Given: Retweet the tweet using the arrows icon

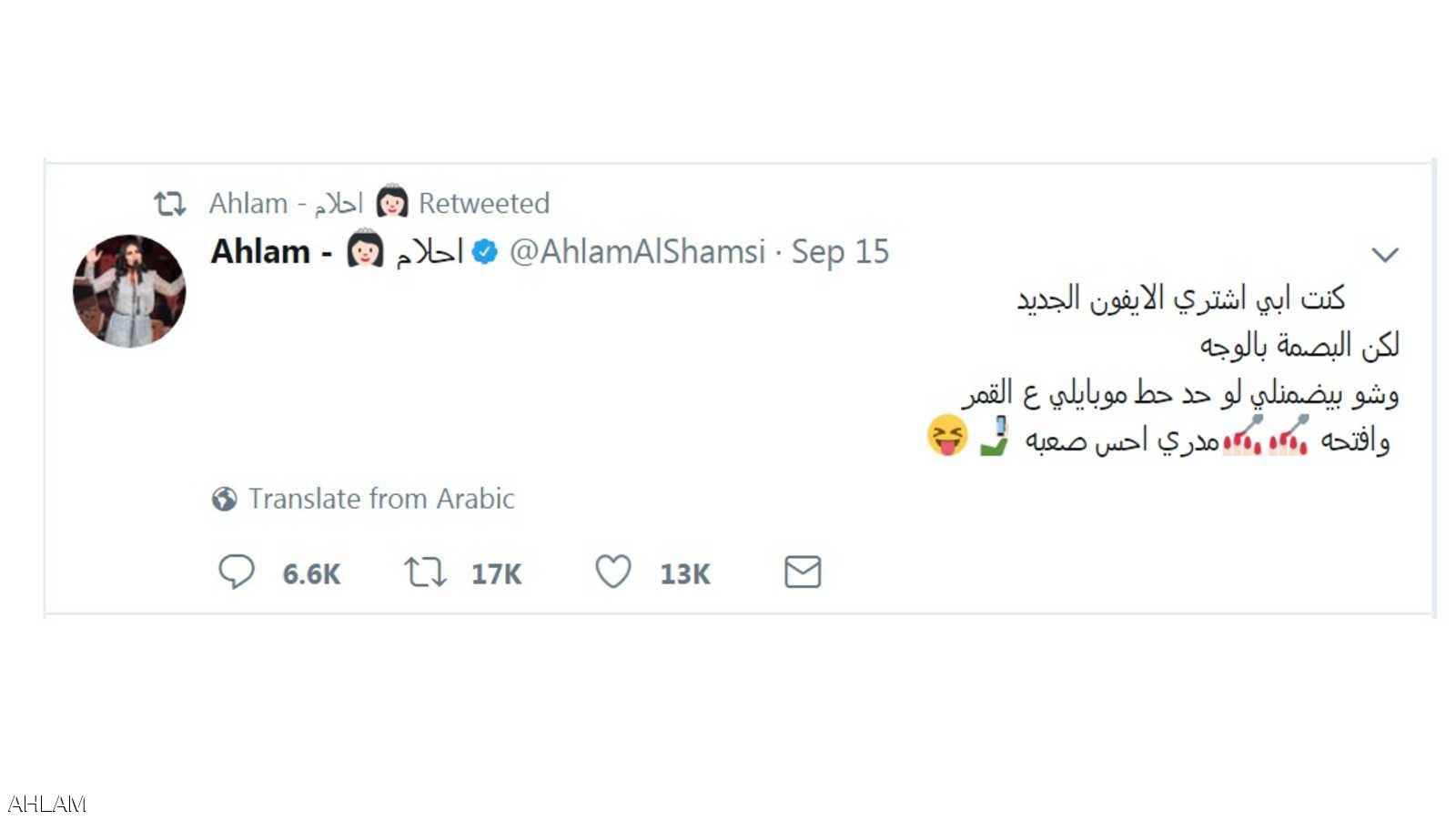Looking at the screenshot, I should click(425, 572).
